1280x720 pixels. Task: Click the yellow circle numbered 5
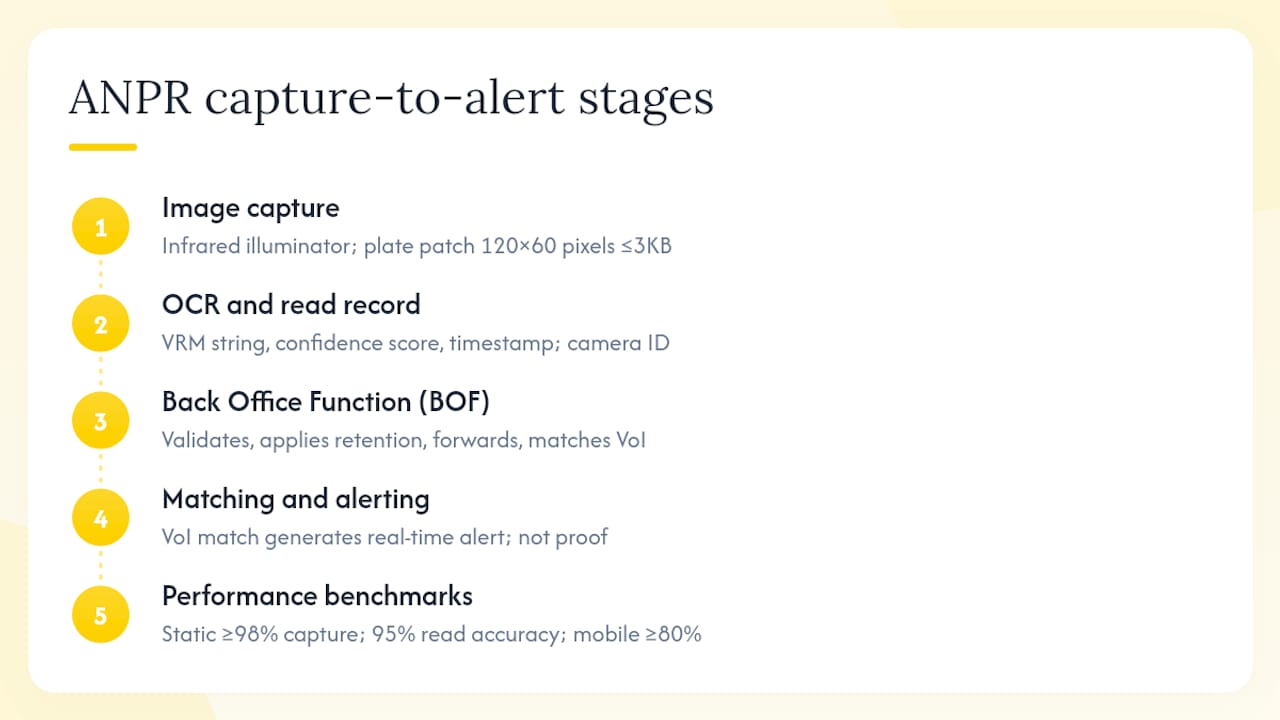tap(100, 615)
